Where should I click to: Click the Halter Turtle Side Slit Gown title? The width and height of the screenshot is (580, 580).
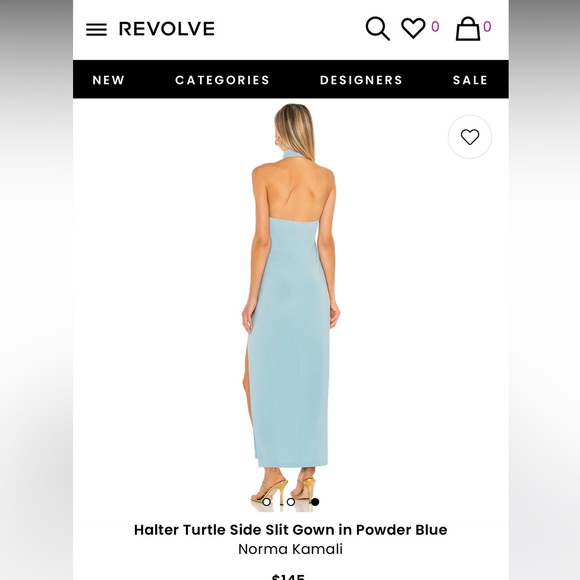290,530
